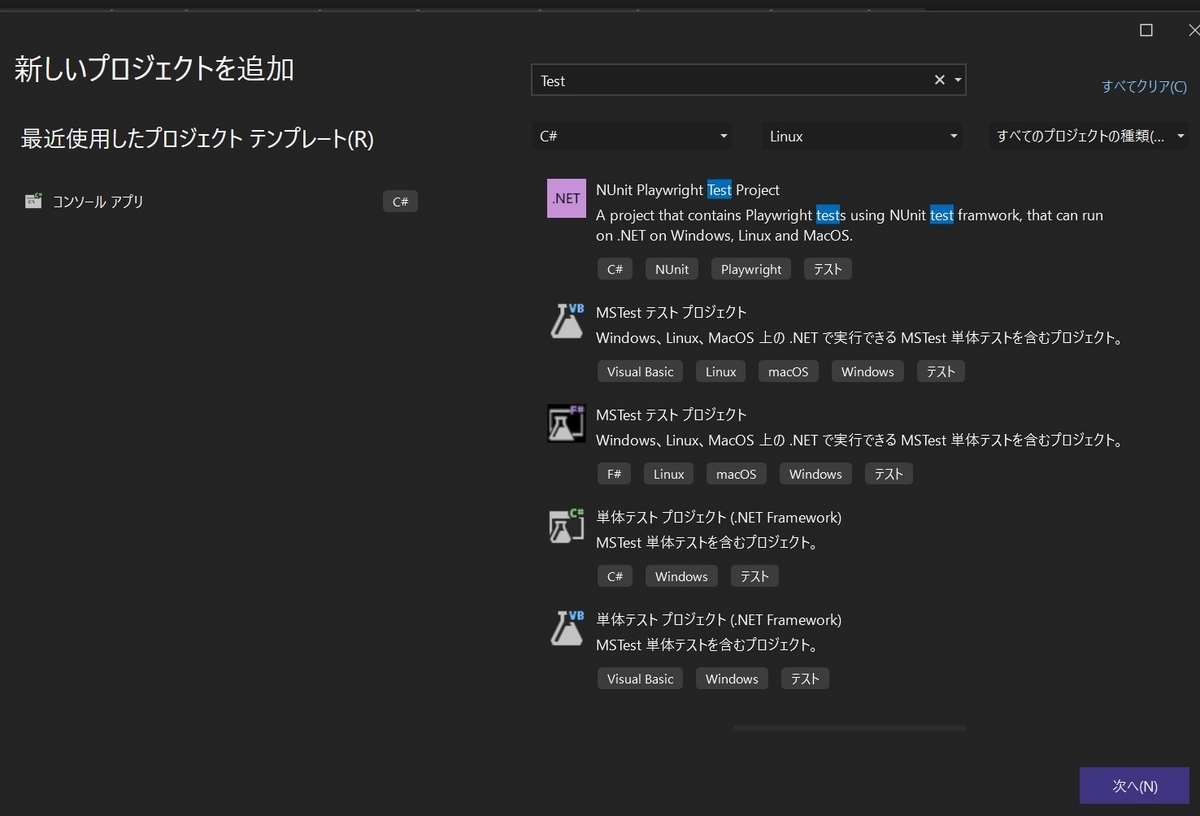Click the Linux tag in F# MSTest row
This screenshot has height=816, width=1200.
pos(669,474)
